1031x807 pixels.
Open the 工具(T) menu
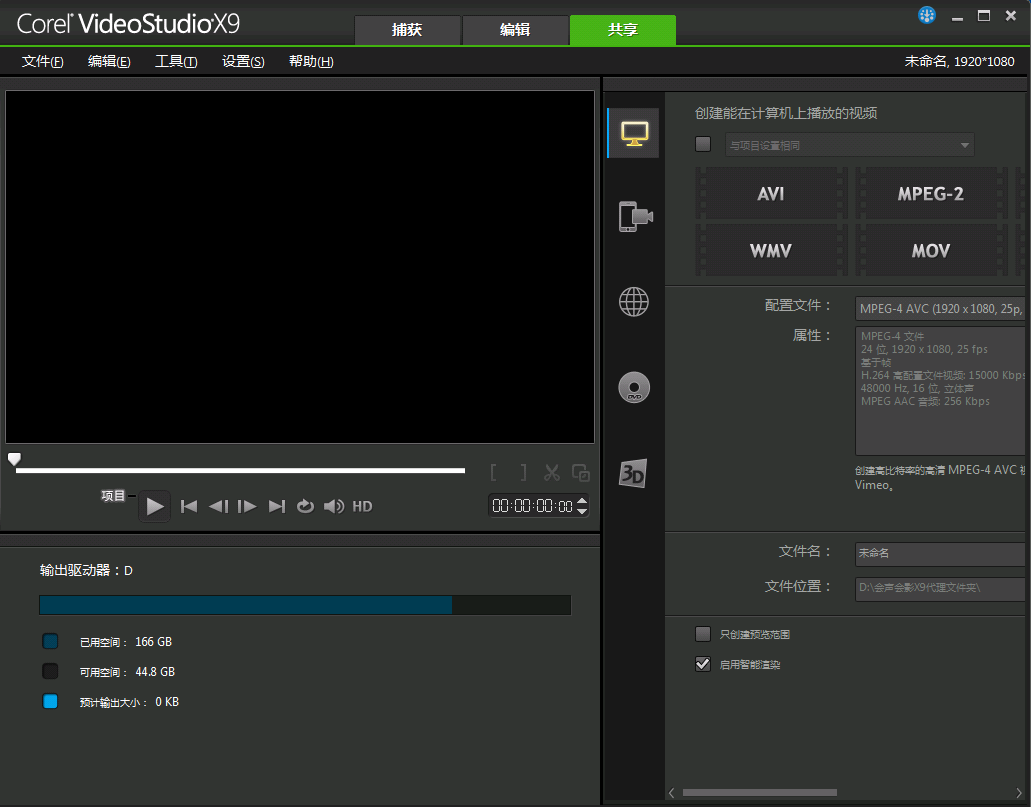[x=176, y=61]
